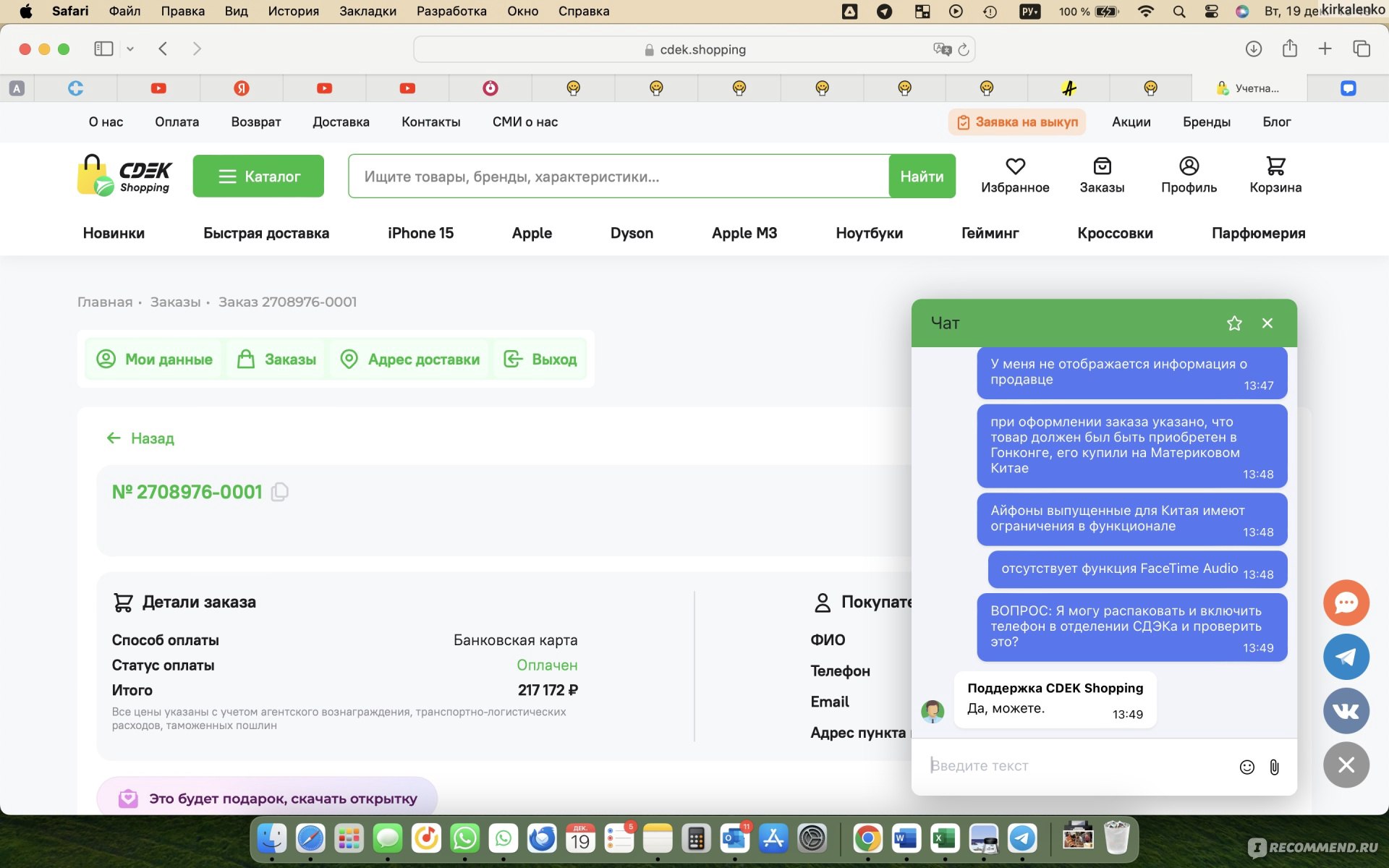Viewport: 1389px width, 868px height.
Task: Download gift card via Это будет подарок banner
Action: tap(267, 798)
